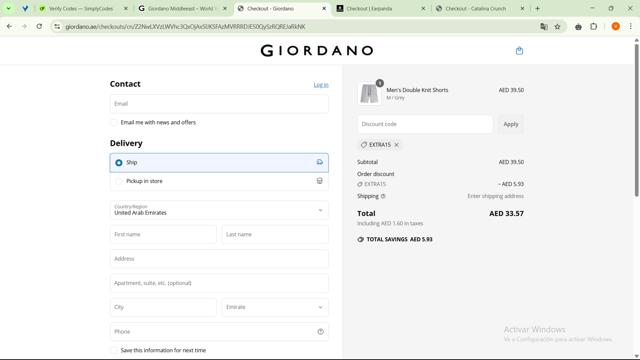This screenshot has height=360, width=640.
Task: Close the Verify Codes SimplyCodes tab
Action: click(x=126, y=9)
